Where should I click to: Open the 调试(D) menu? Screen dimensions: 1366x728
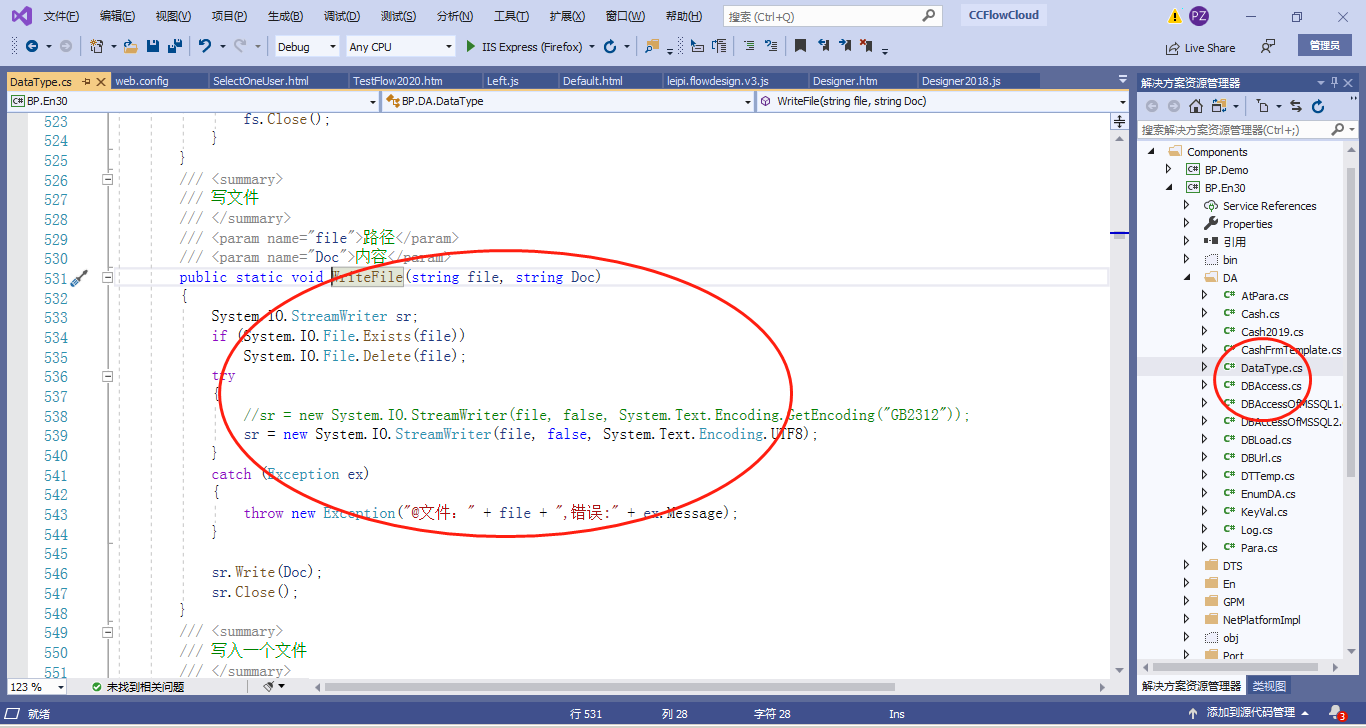(x=342, y=16)
